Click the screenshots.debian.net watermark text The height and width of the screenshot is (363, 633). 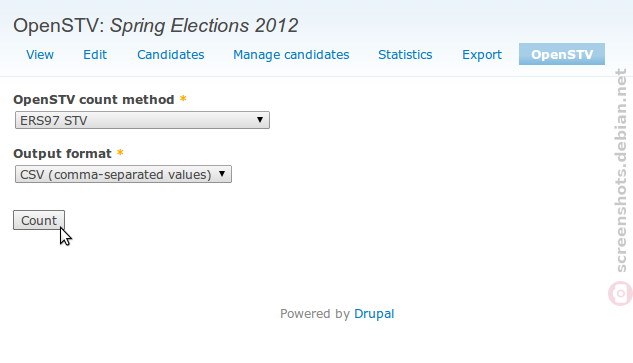[x=621, y=170]
